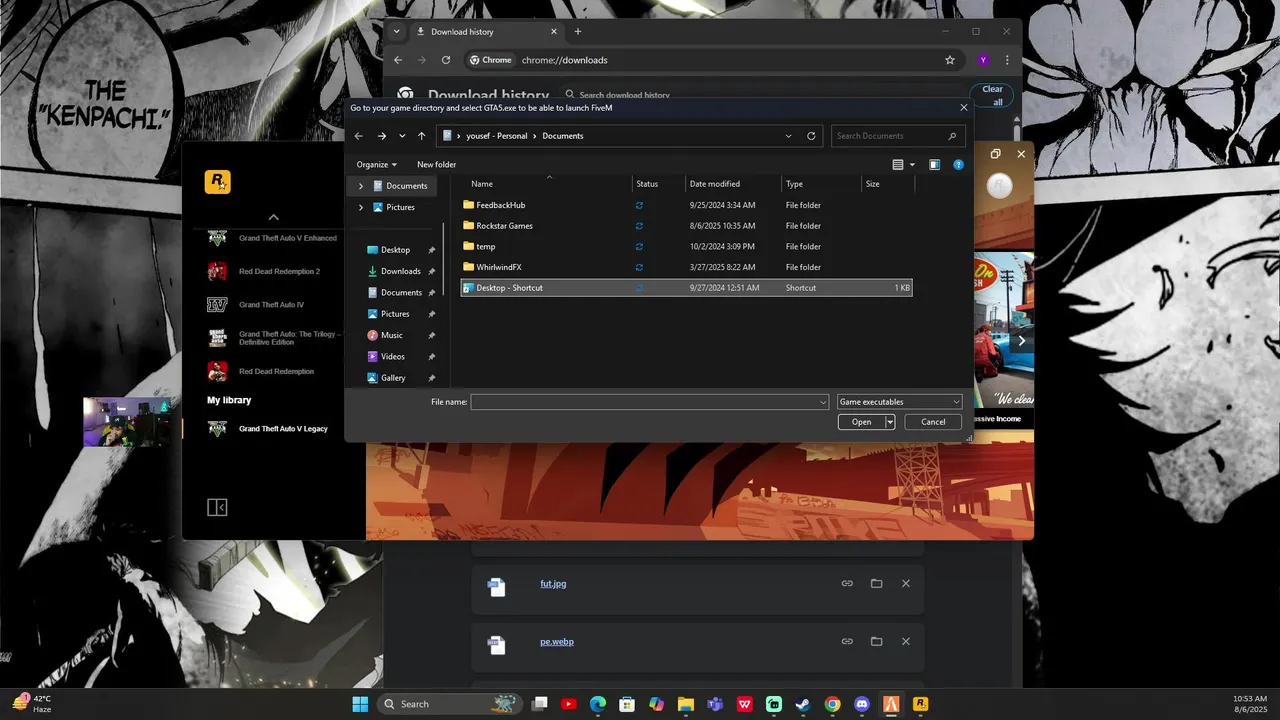This screenshot has width=1280, height=720.
Task: Cancel the file selection dialog
Action: click(933, 422)
